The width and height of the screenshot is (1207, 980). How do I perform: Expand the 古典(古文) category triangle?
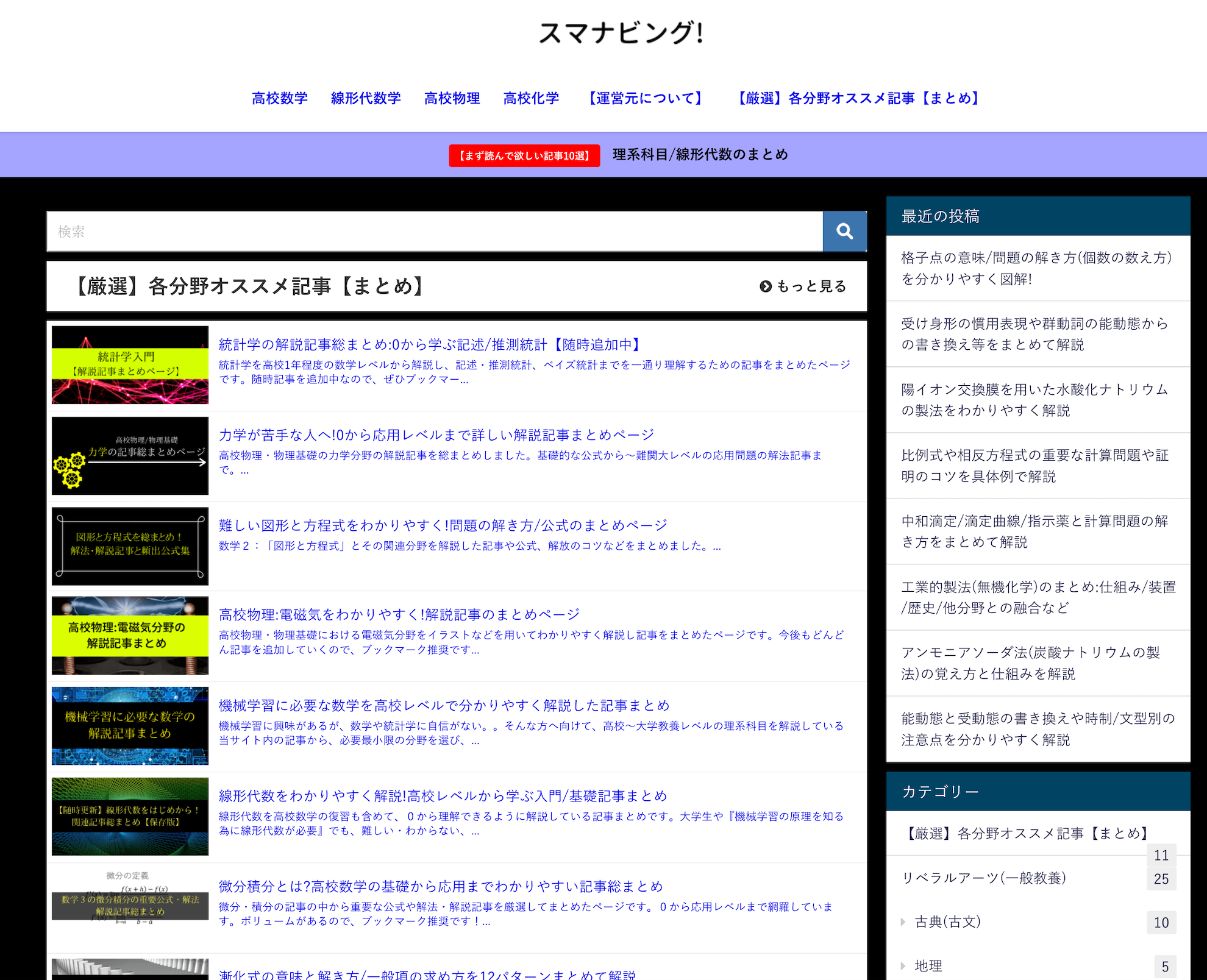pos(903,922)
